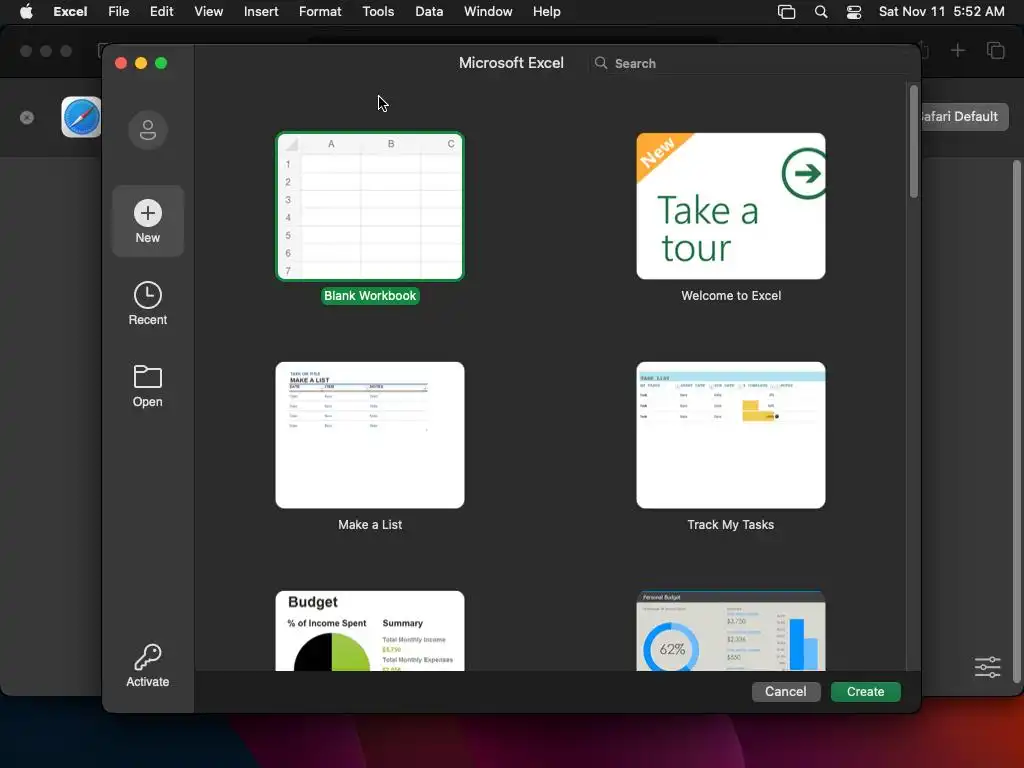Image resolution: width=1024 pixels, height=768 pixels.
Task: Click the gallery vertical scrollbar
Action: [914, 141]
